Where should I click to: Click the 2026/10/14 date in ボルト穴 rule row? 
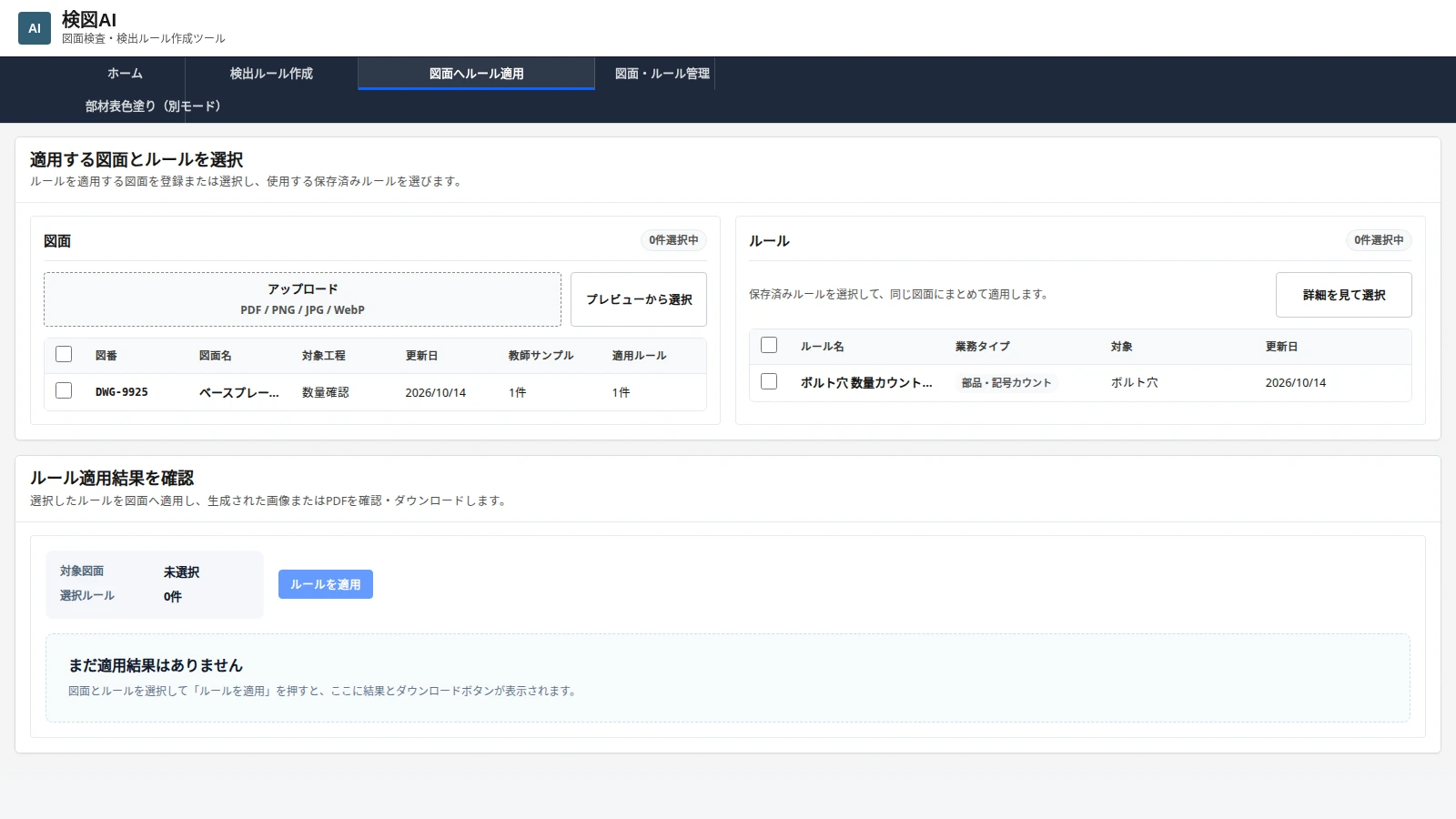(1296, 383)
